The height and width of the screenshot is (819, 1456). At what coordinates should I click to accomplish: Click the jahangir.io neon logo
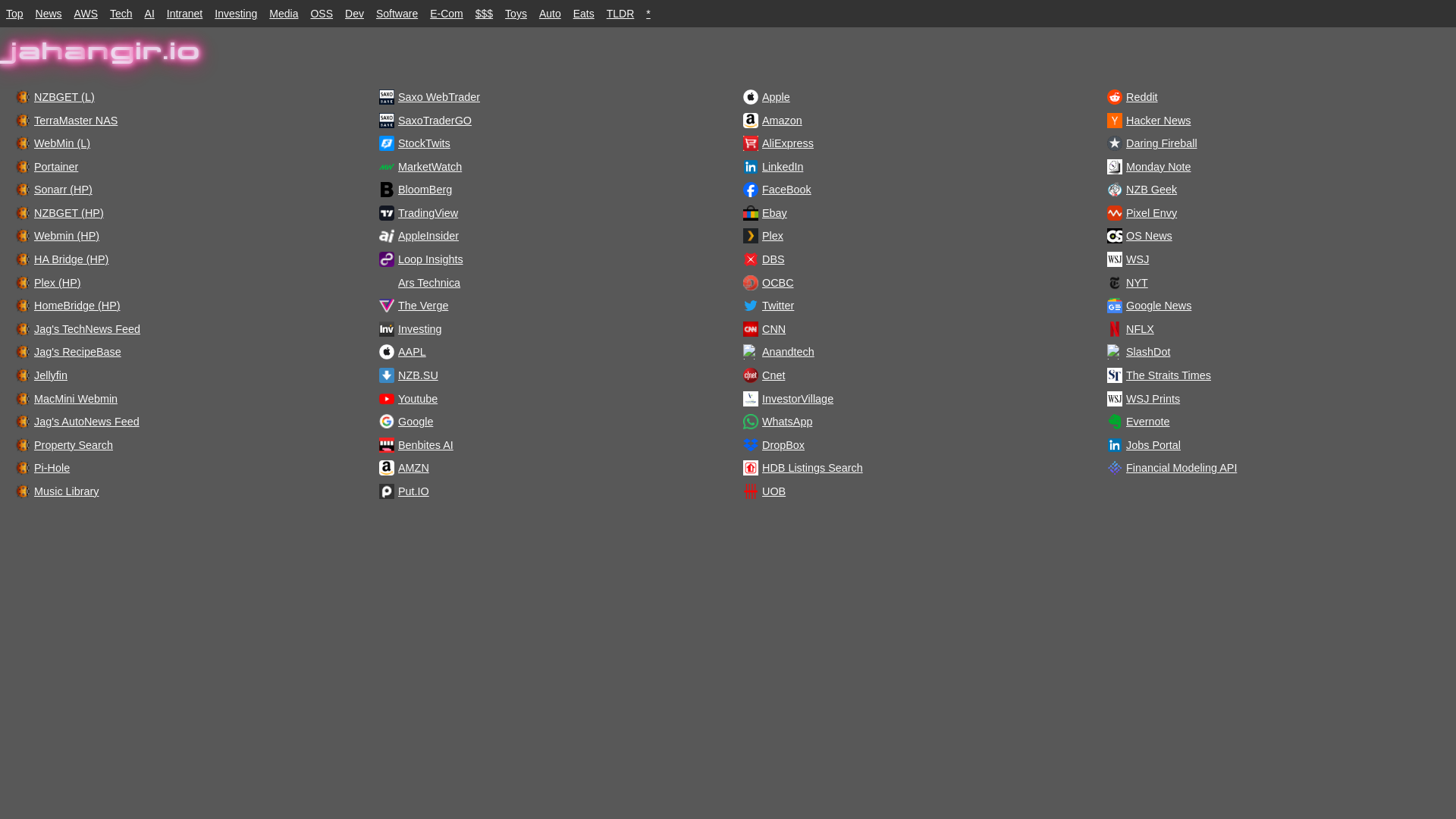[101, 52]
